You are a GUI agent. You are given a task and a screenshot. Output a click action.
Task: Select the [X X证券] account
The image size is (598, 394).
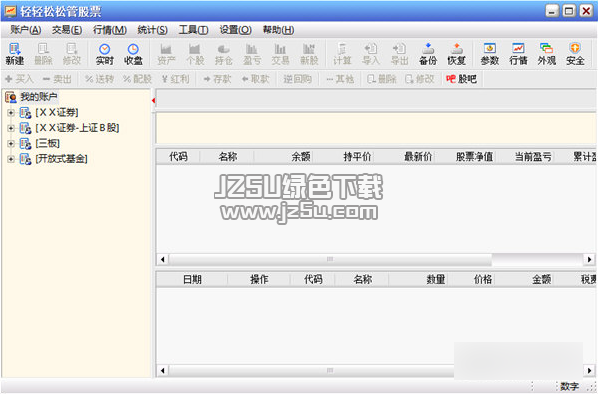pos(56,113)
